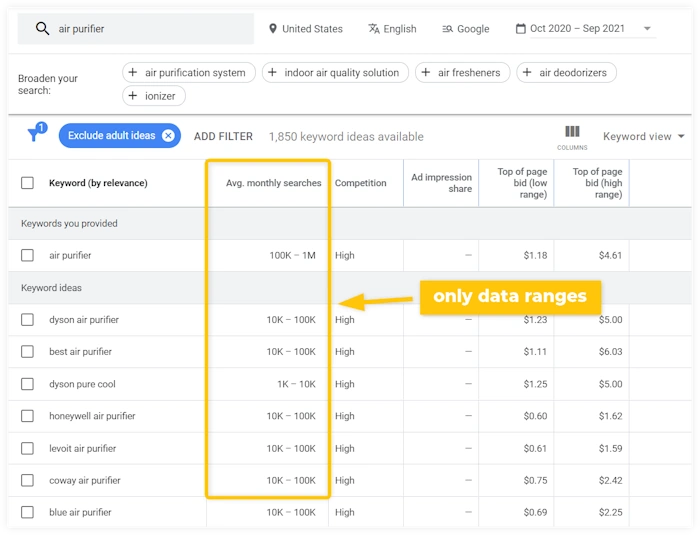Select all keywords with header checkbox
Viewport: 700px width, 535px height.
pyautogui.click(x=27, y=183)
